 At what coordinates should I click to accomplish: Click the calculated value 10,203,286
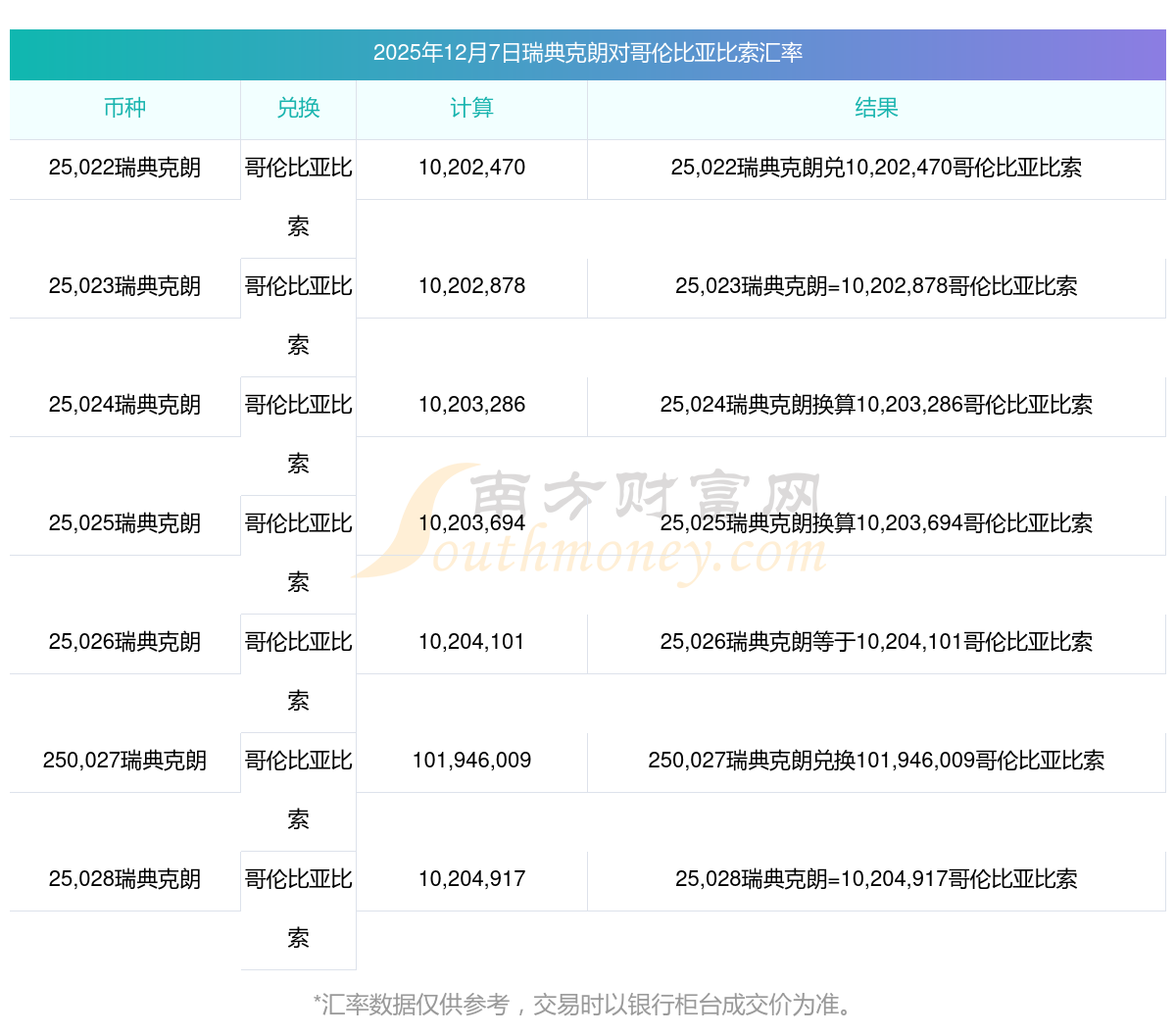tap(471, 405)
